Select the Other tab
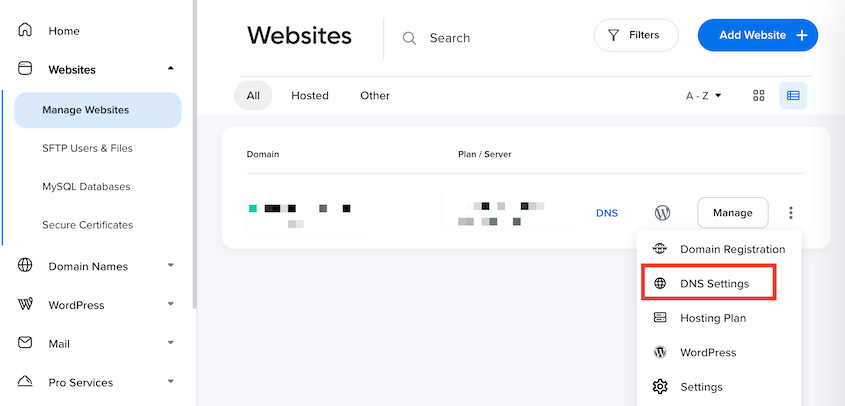 [375, 95]
